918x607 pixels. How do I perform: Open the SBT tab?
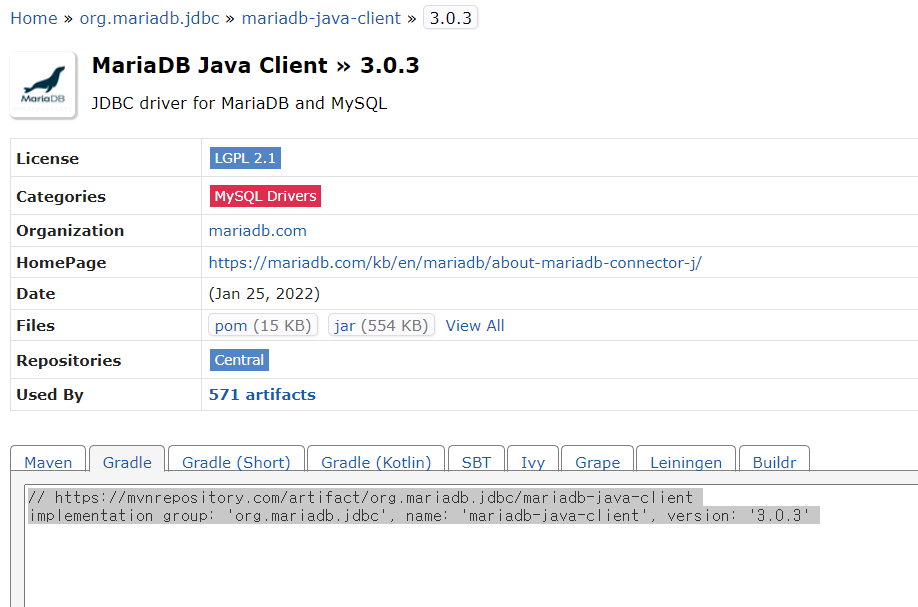click(476, 460)
